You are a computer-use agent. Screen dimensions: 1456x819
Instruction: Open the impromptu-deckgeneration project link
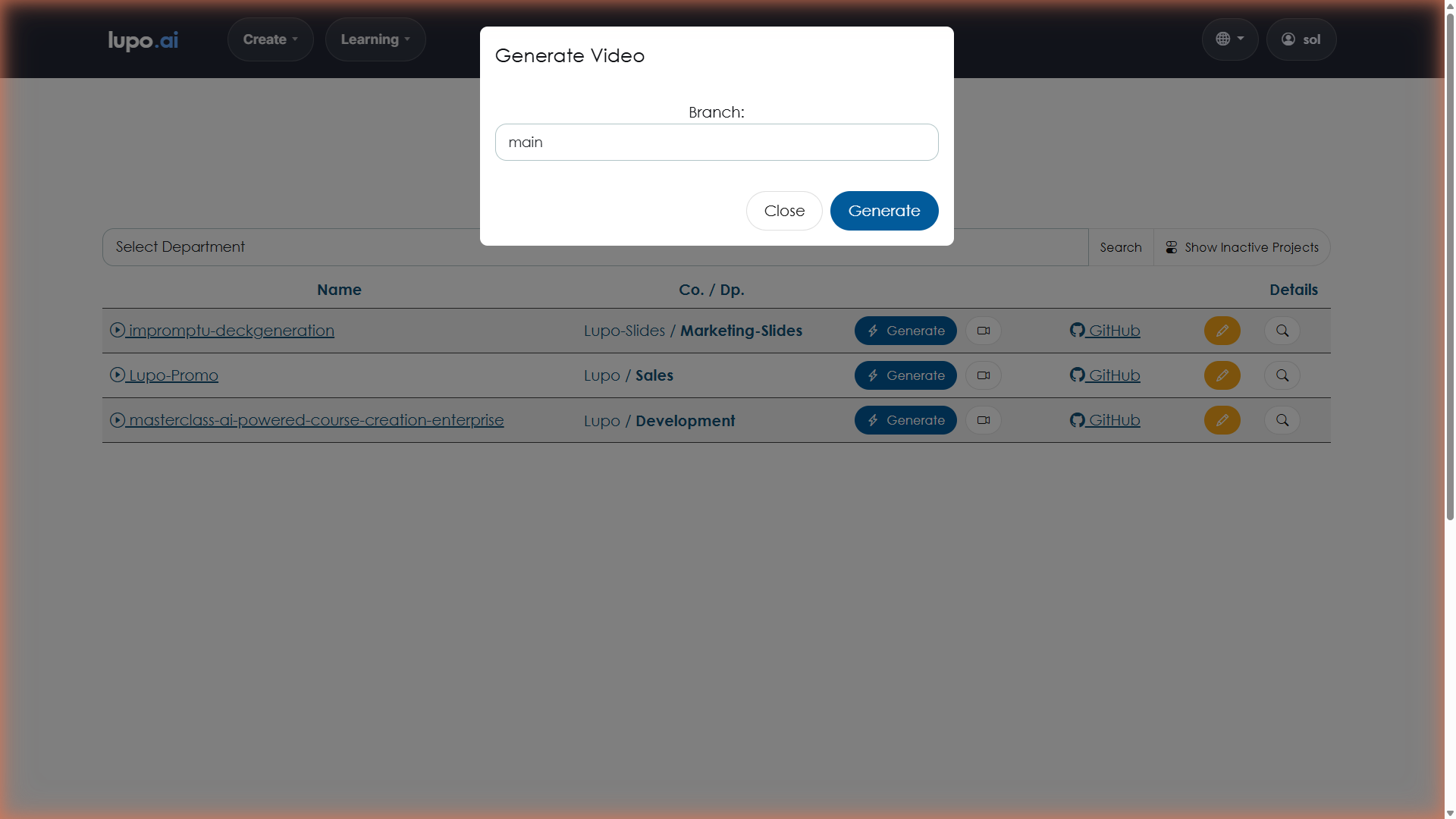click(222, 331)
